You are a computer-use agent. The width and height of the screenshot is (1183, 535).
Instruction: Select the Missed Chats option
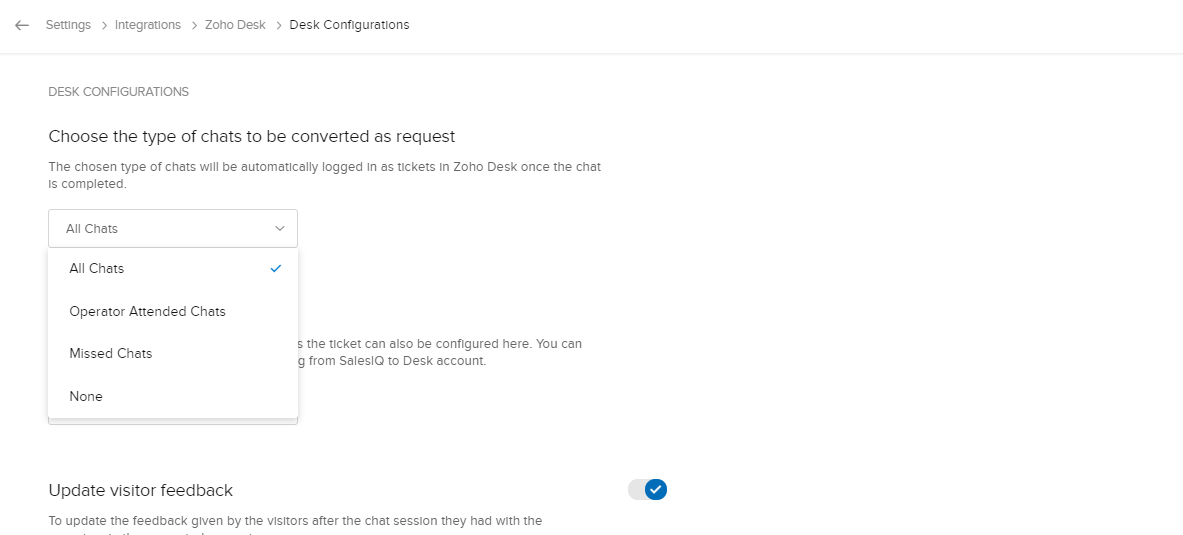(111, 353)
